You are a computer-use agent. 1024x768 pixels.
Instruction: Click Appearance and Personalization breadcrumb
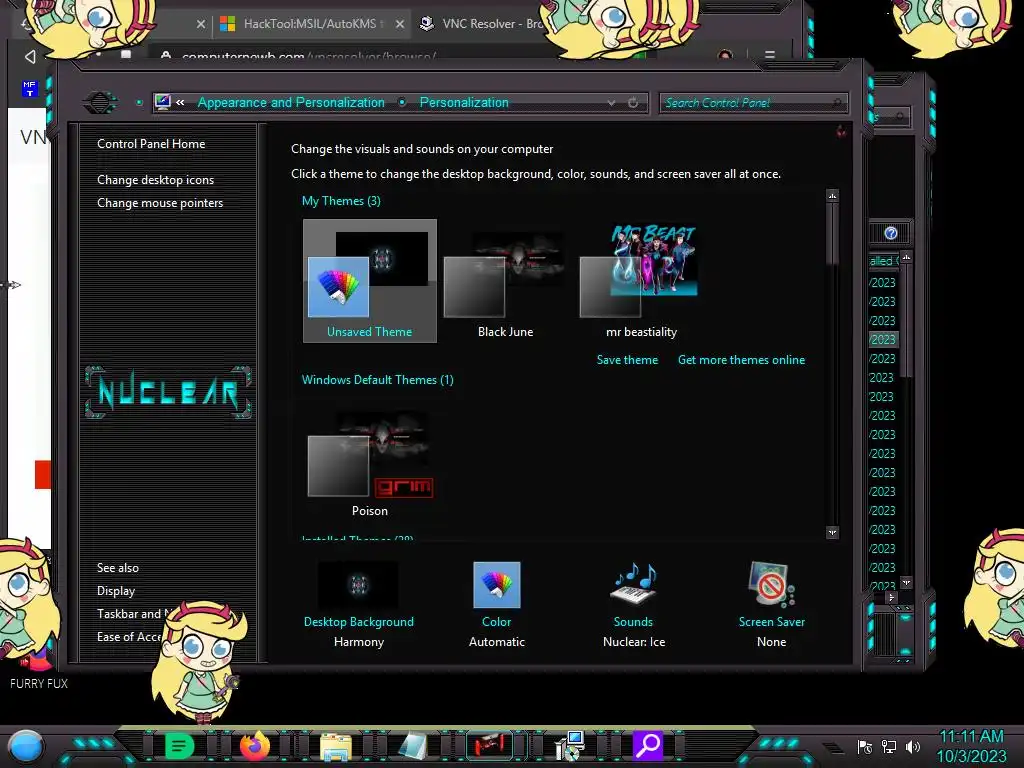[x=291, y=103]
